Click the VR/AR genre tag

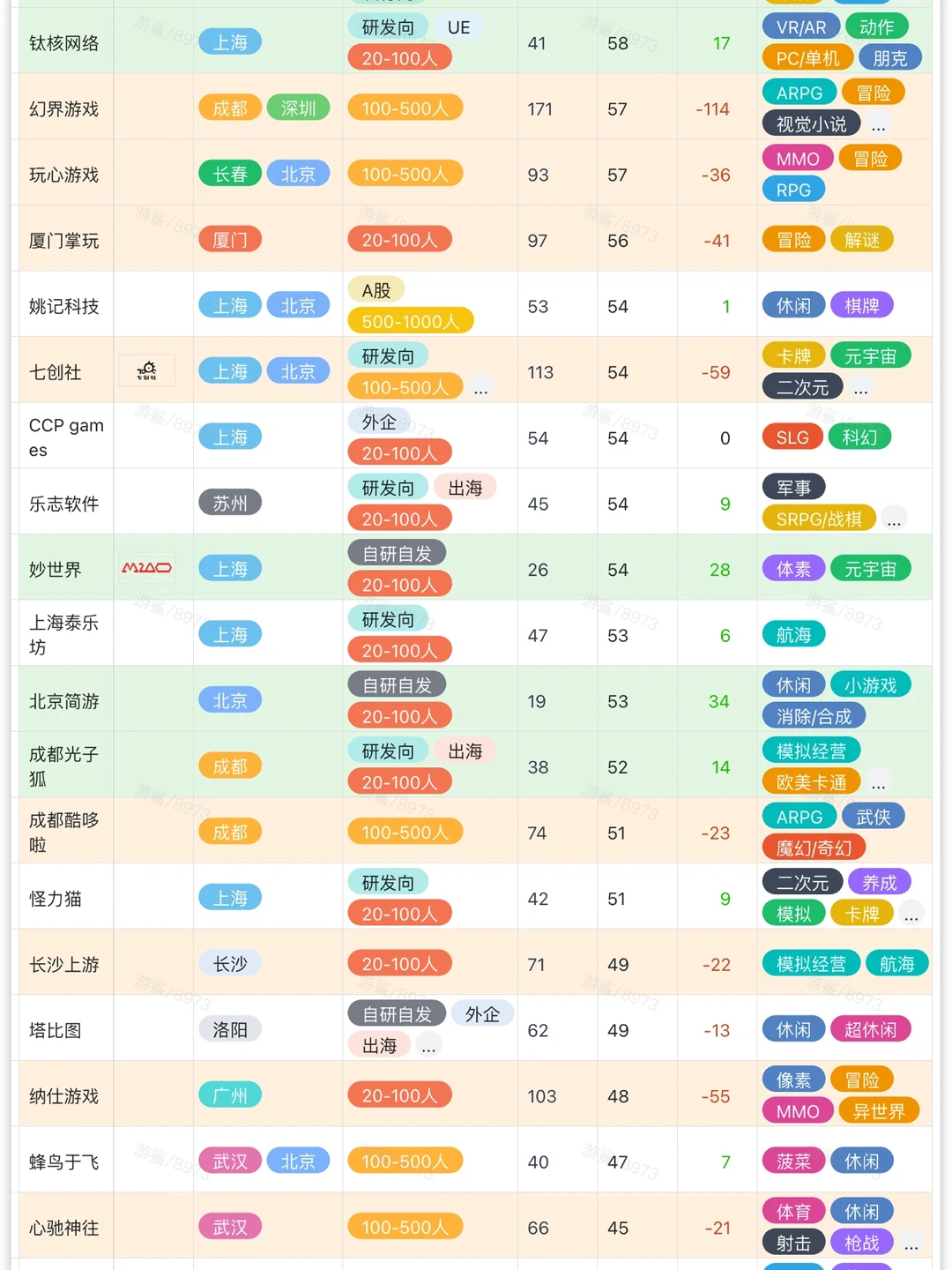tap(801, 27)
